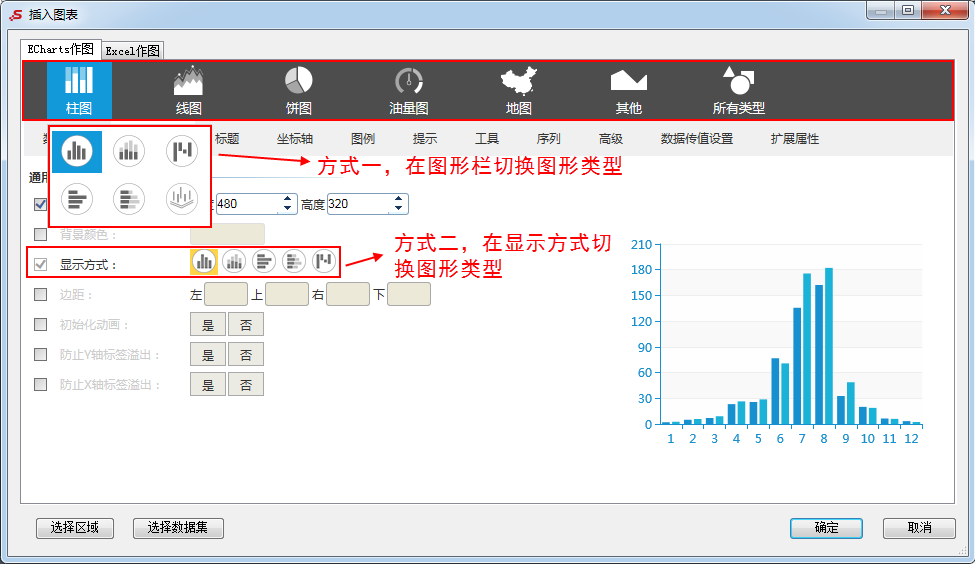Click 是 for 初始化动画
The width and height of the screenshot is (975, 564).
(208, 325)
